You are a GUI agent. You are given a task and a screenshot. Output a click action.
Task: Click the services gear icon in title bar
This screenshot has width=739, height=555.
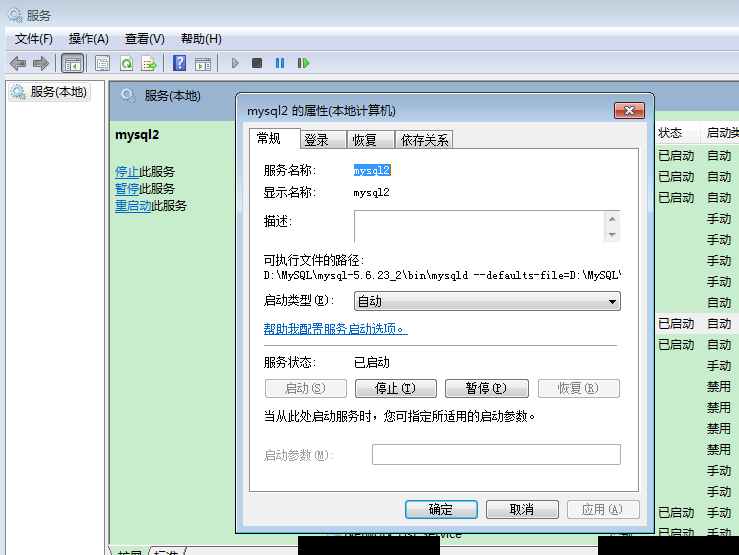(15, 15)
